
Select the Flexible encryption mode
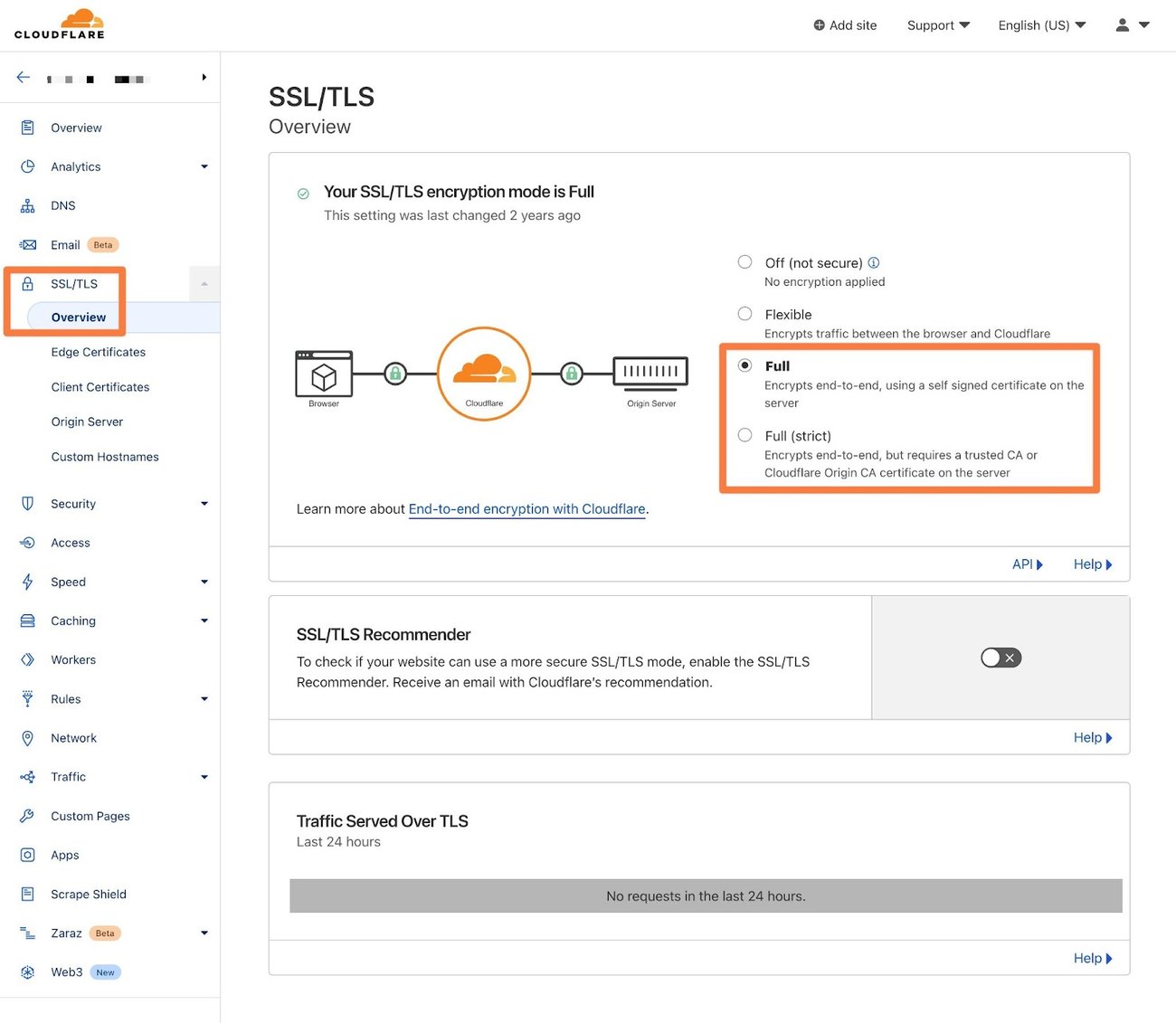tap(744, 314)
